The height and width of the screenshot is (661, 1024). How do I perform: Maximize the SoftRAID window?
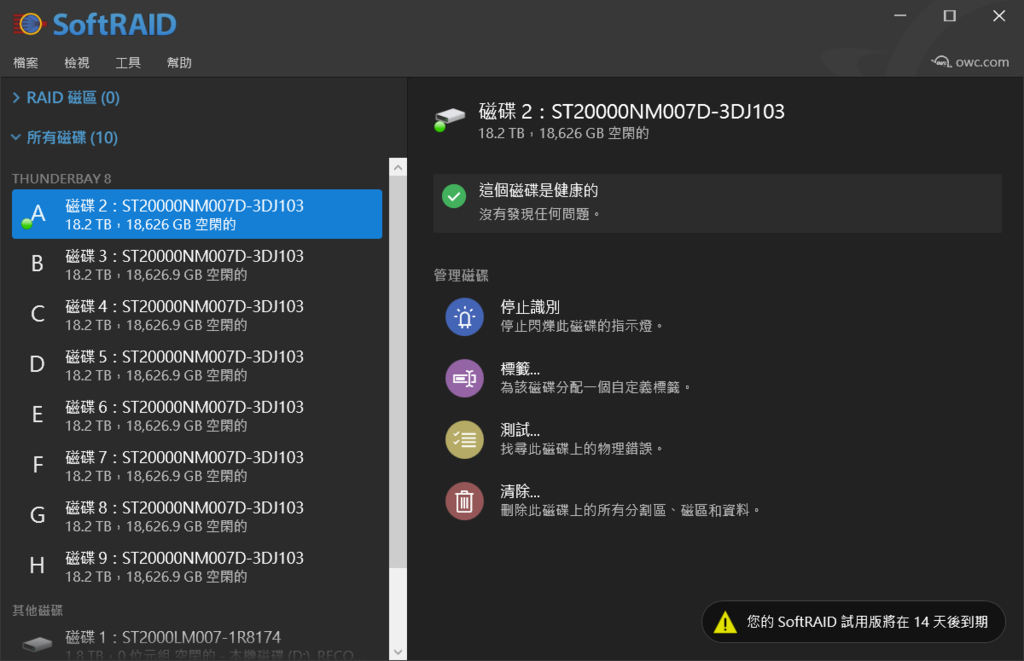tap(950, 16)
